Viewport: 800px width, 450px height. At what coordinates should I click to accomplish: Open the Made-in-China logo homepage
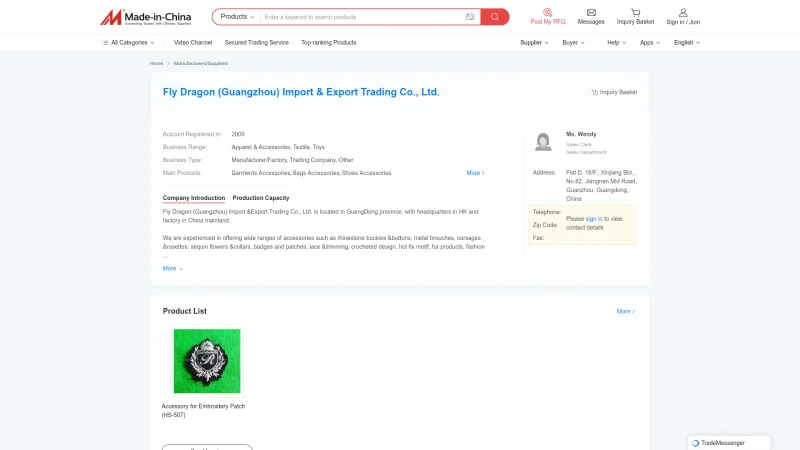click(145, 17)
